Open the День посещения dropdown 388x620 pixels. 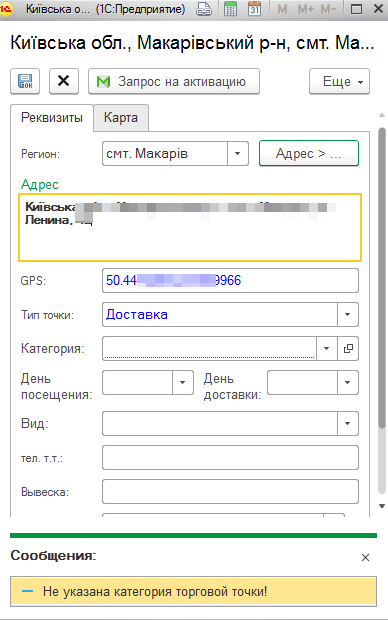182,382
